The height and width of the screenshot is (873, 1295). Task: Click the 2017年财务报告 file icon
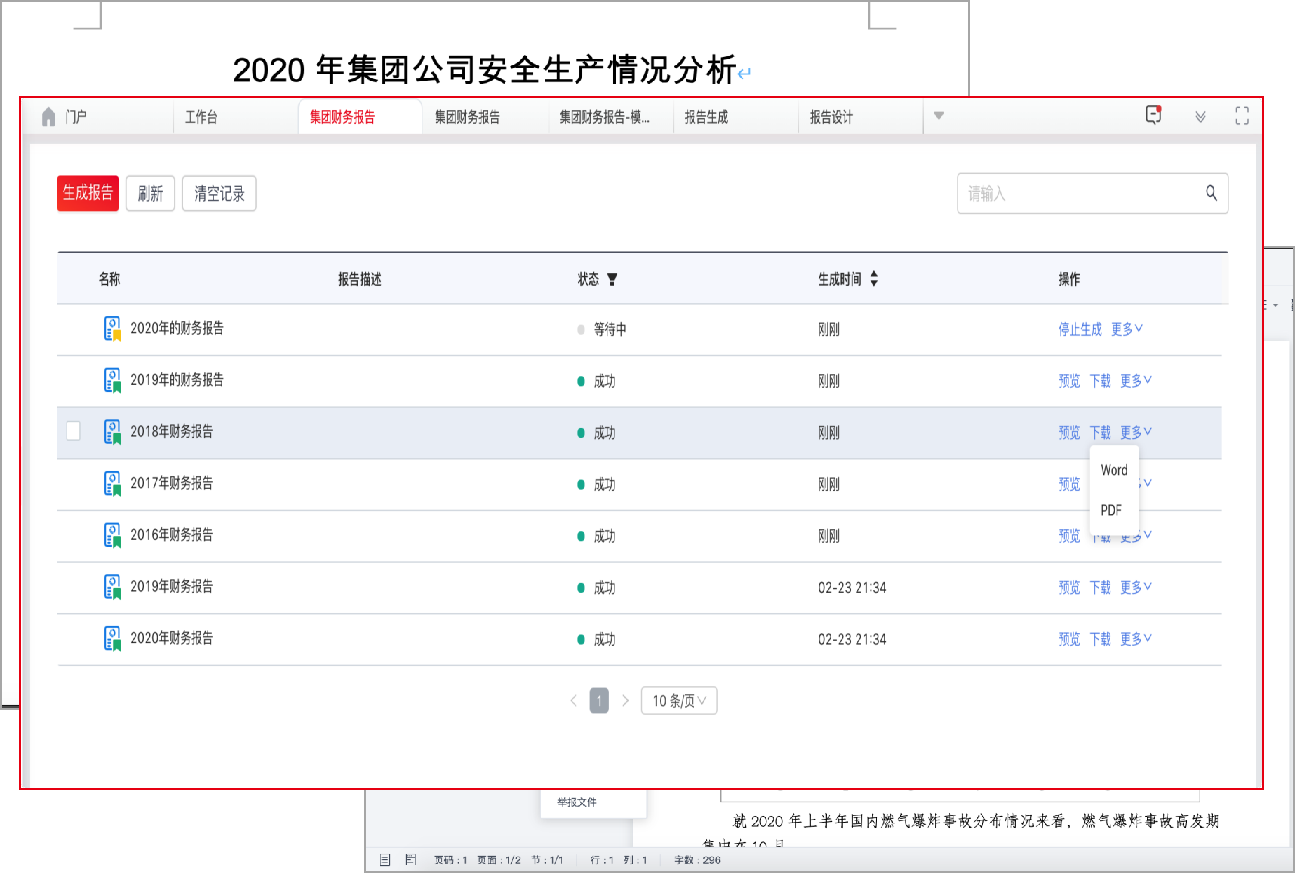[x=113, y=484]
